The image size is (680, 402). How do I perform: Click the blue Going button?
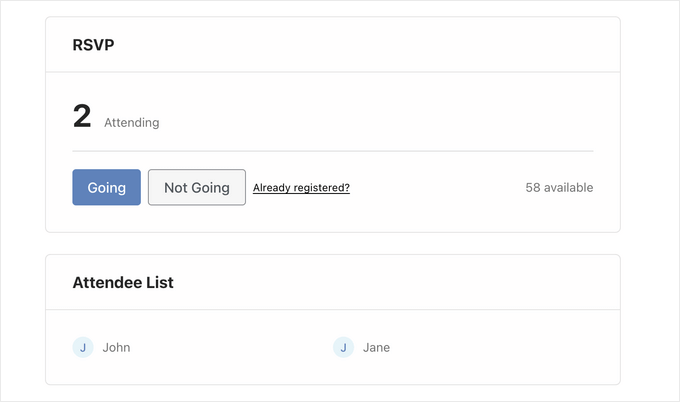click(x=106, y=187)
